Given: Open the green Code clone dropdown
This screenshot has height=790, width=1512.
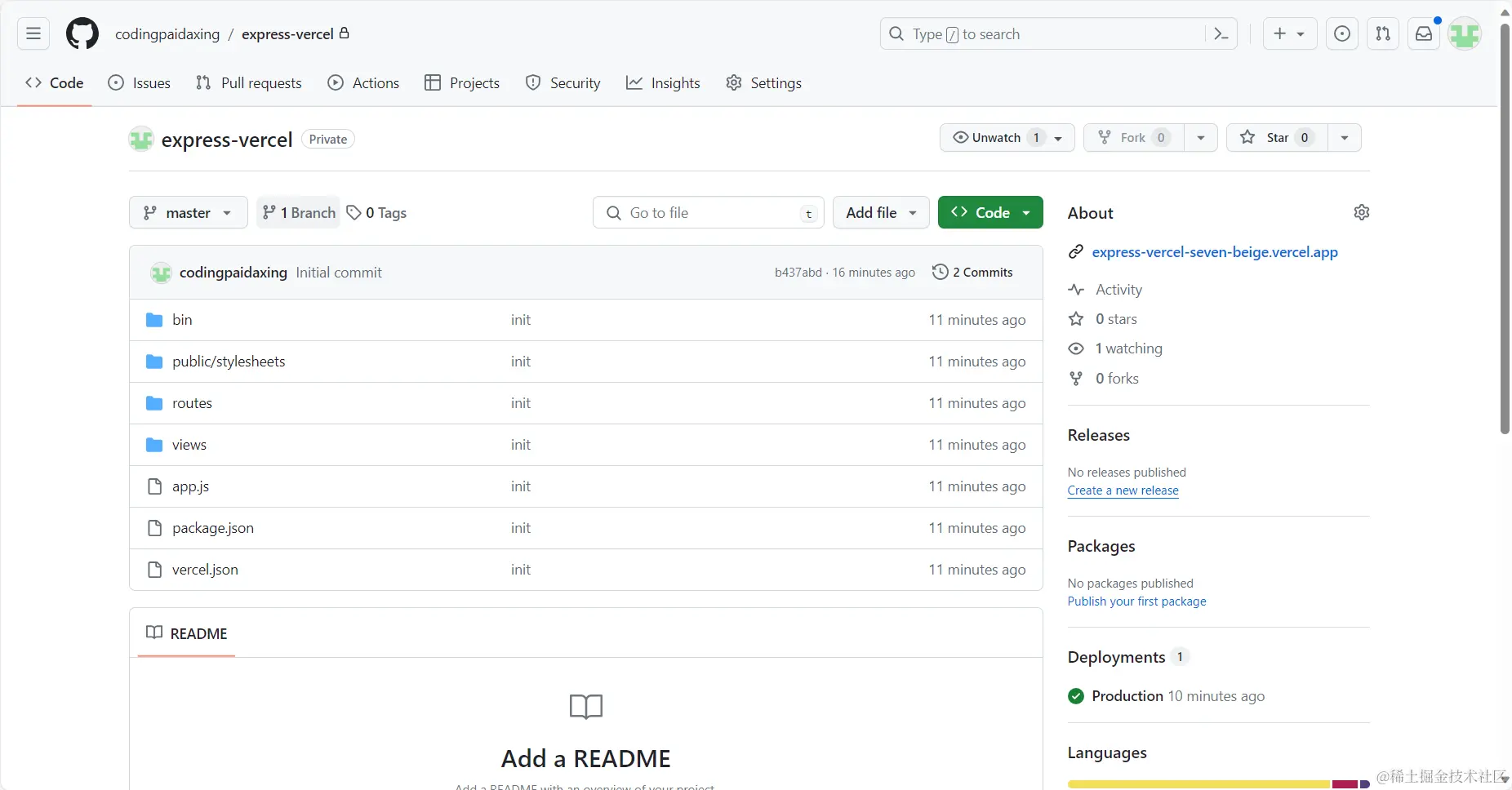Looking at the screenshot, I should click(990, 212).
